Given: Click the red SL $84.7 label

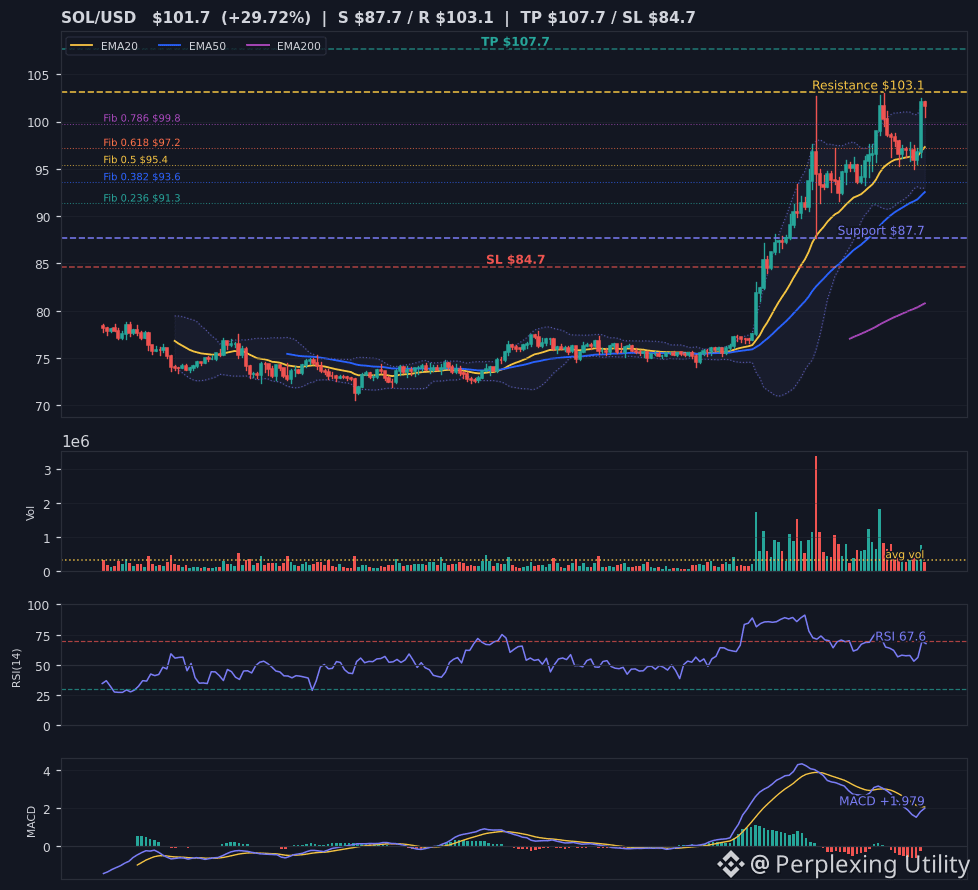Looking at the screenshot, I should [516, 259].
